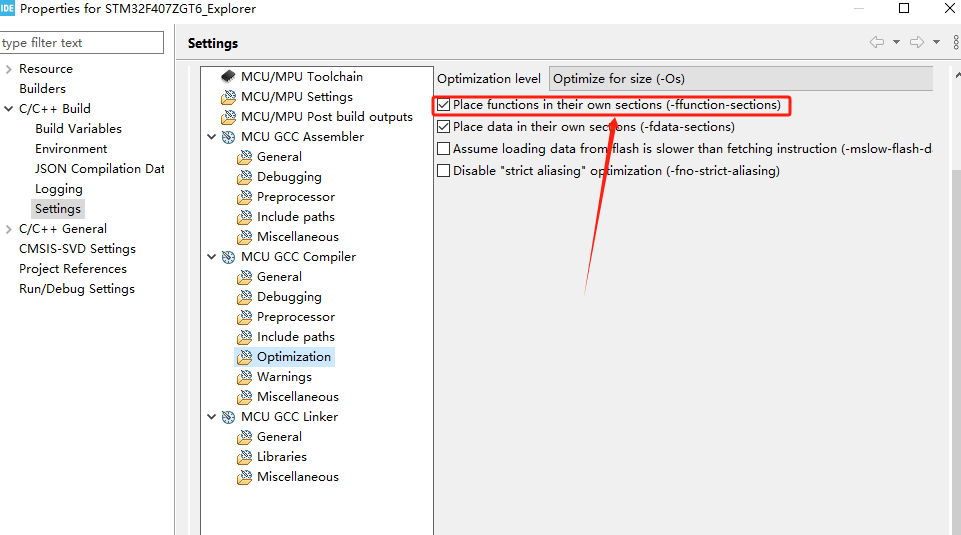The height and width of the screenshot is (535, 961).
Task: Open the view menu dots icon
Action: click(955, 42)
